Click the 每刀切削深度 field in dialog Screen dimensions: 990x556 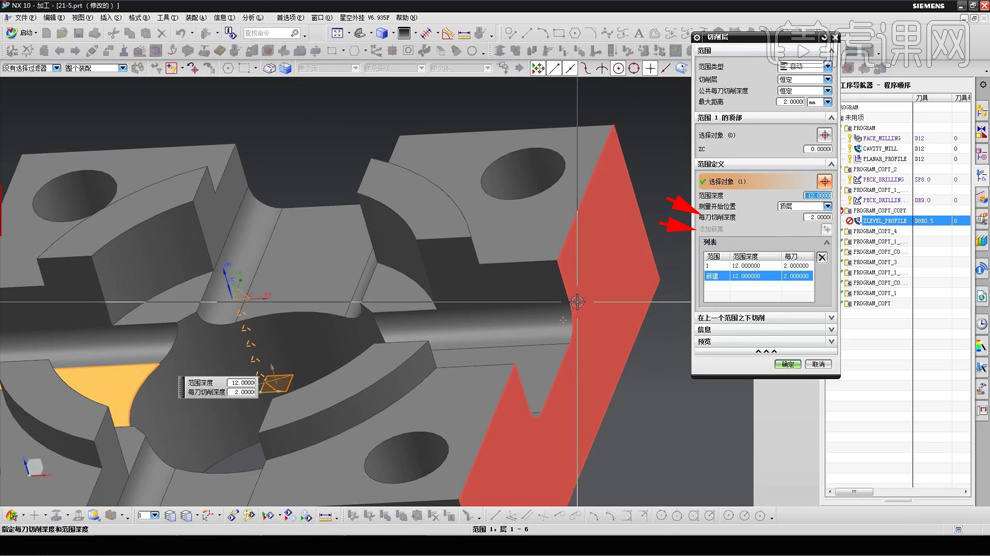818,217
